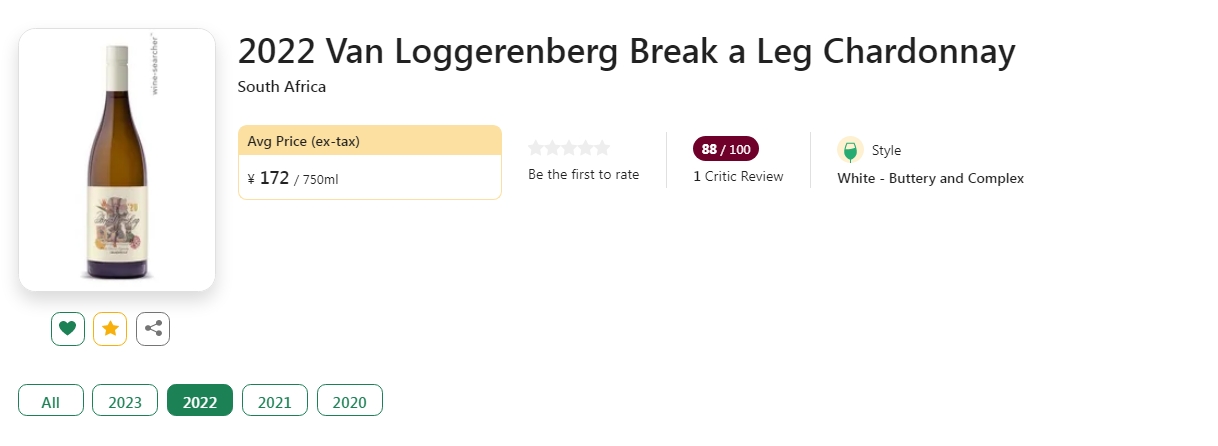Rate the wine five stars
The width and height of the screenshot is (1218, 446).
point(602,149)
